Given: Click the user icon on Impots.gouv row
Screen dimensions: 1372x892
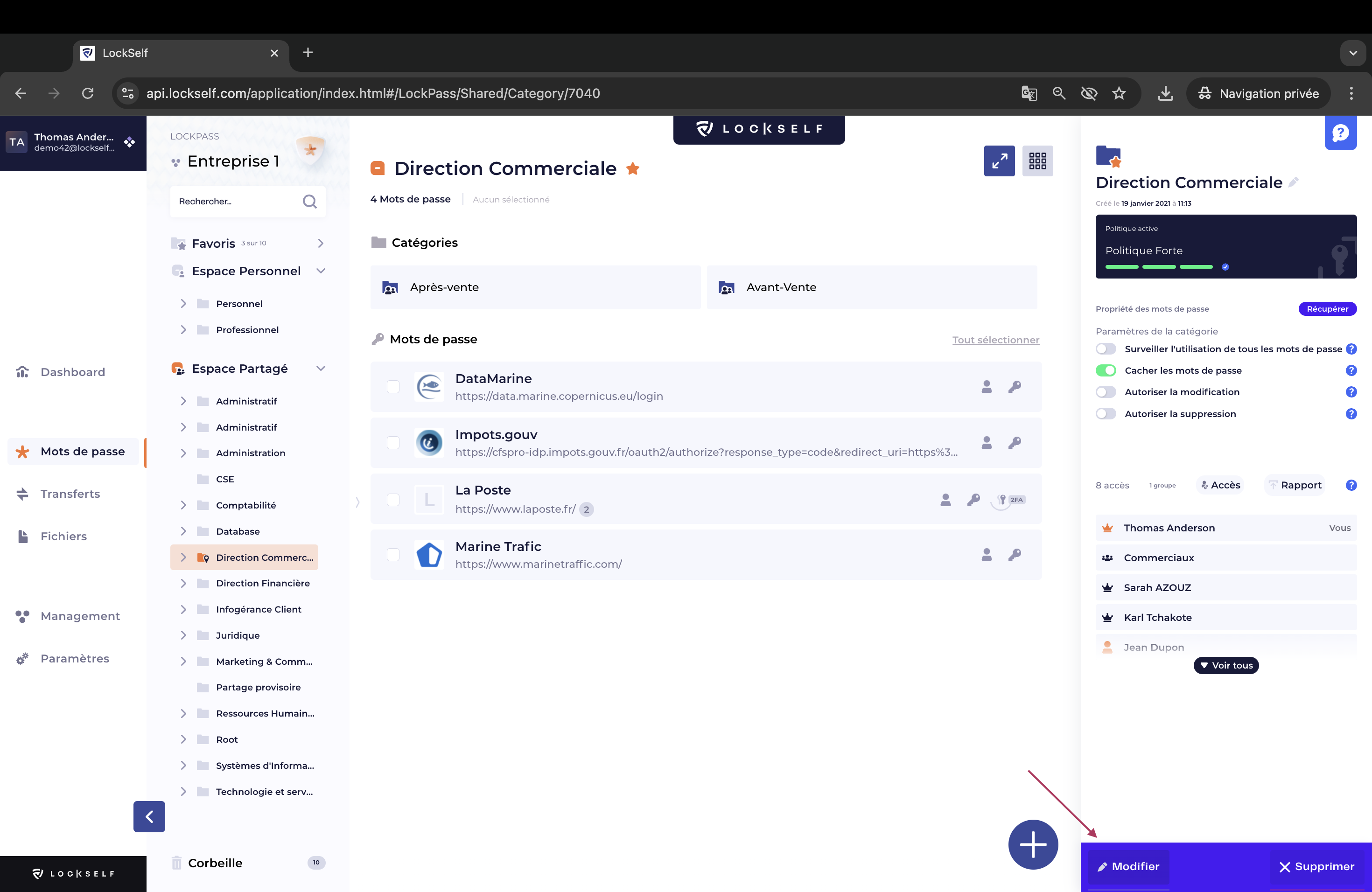Looking at the screenshot, I should point(987,443).
